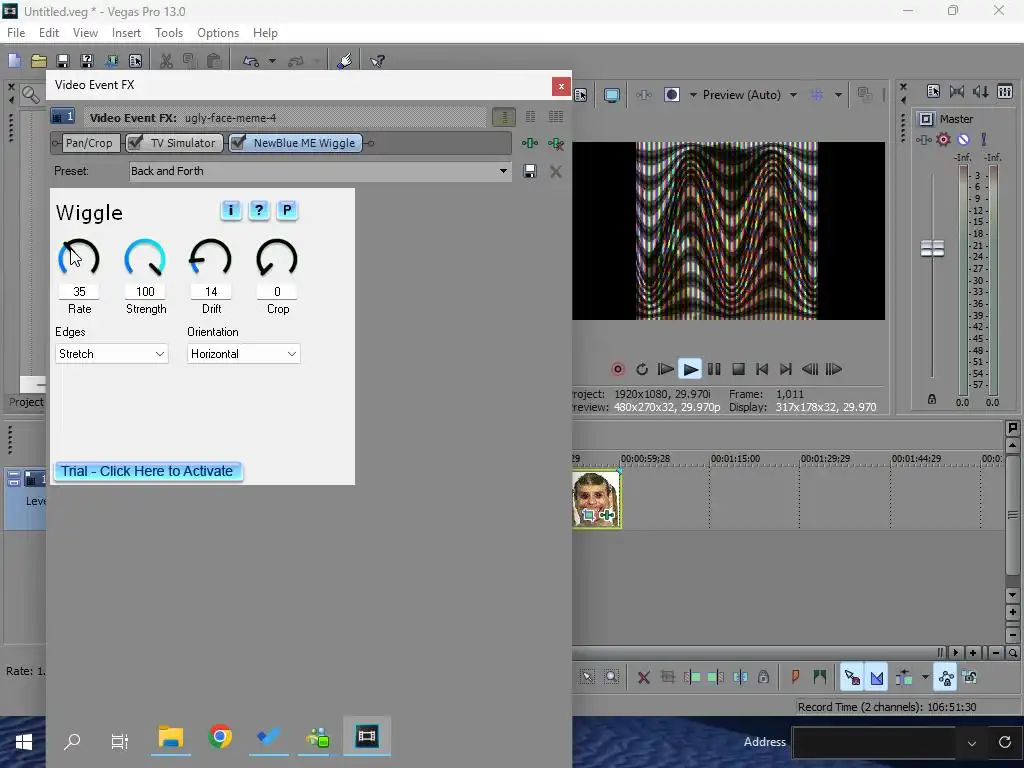1024x768 pixels.
Task: Toggle the TV Simulator effect checkbox
Action: tap(135, 142)
